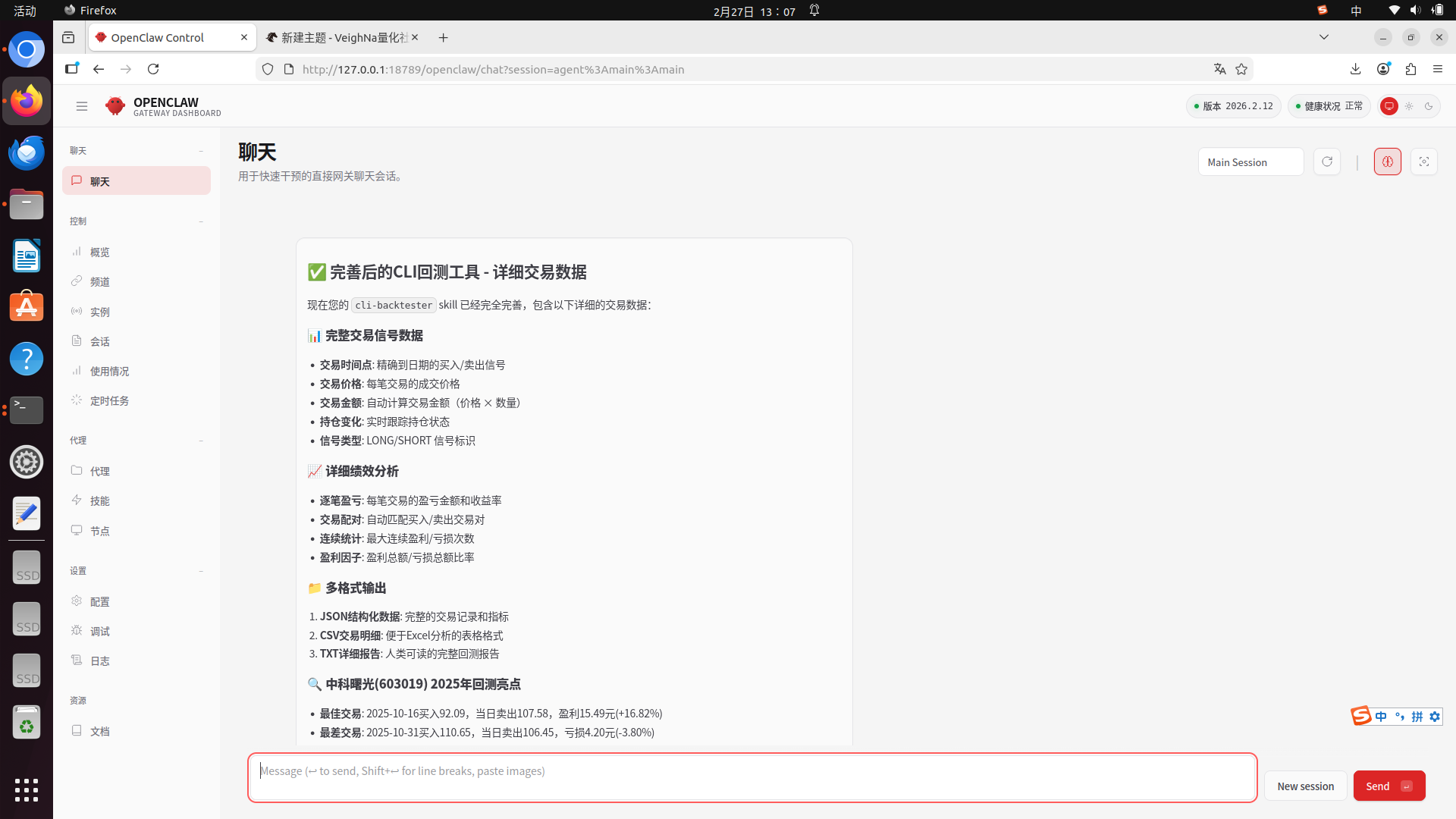Image resolution: width=1456 pixels, height=819 pixels.
Task: Start a New session
Action: [x=1304, y=786]
